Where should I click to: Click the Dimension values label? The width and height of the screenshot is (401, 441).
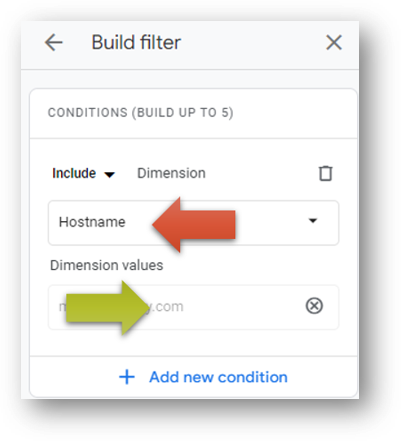pyautogui.click(x=107, y=265)
